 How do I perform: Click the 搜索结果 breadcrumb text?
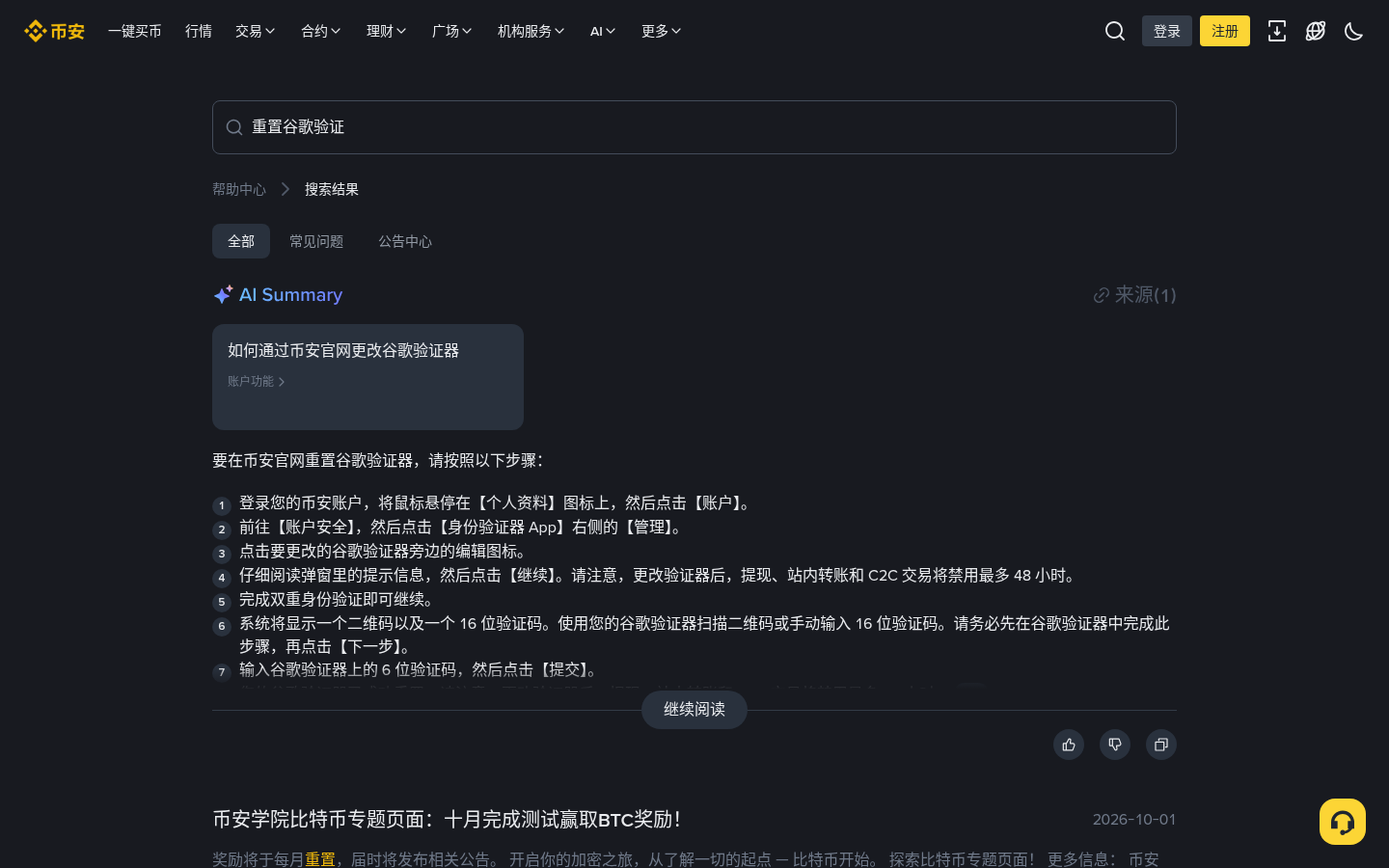[x=332, y=189]
